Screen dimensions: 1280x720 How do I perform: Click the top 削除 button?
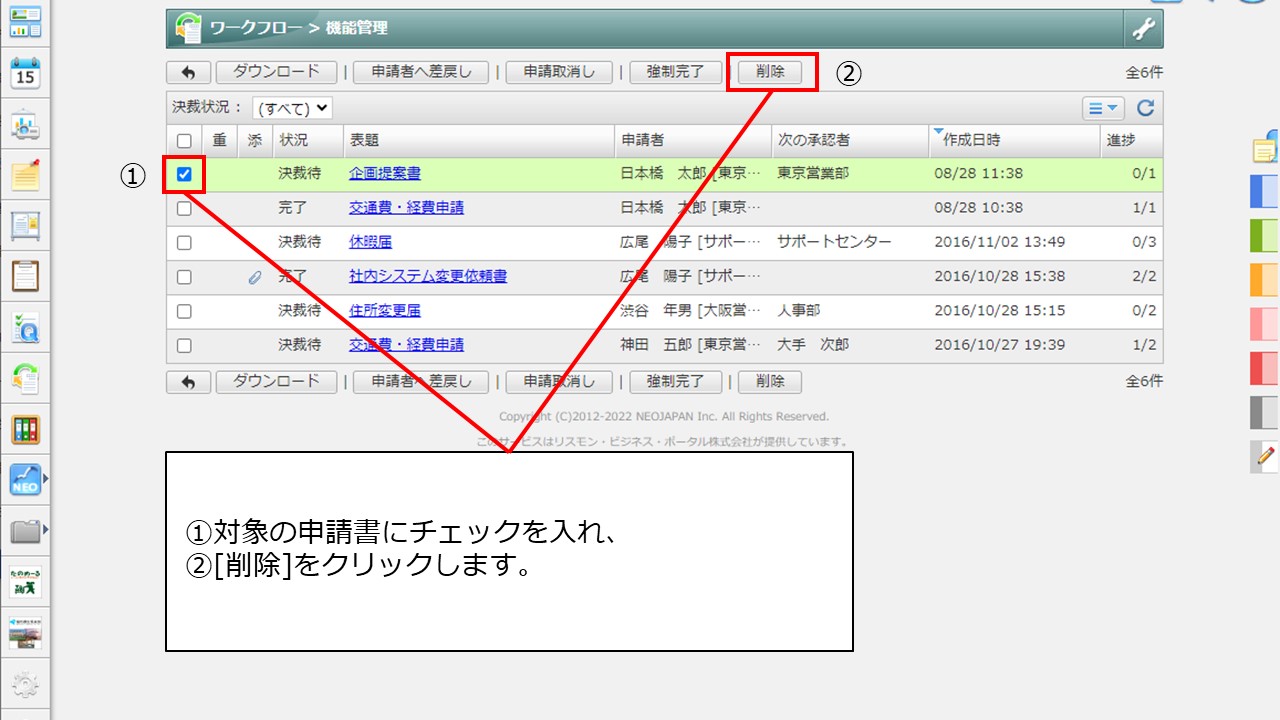click(770, 72)
